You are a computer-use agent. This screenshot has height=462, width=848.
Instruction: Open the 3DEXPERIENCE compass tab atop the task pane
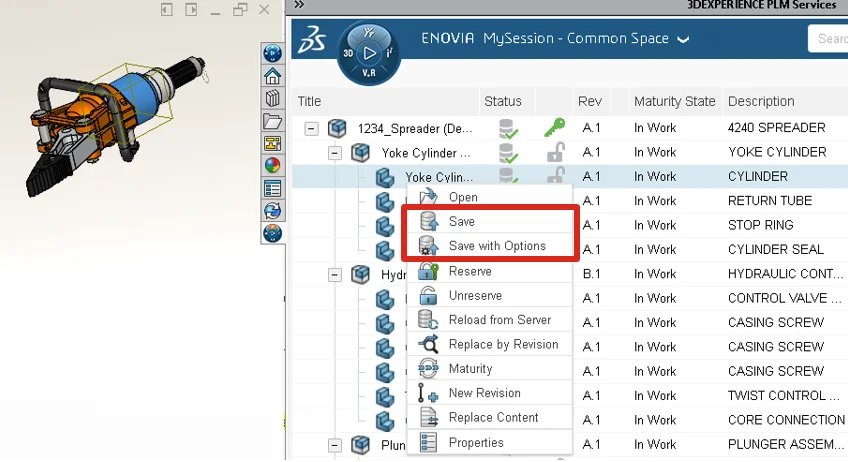[x=273, y=53]
